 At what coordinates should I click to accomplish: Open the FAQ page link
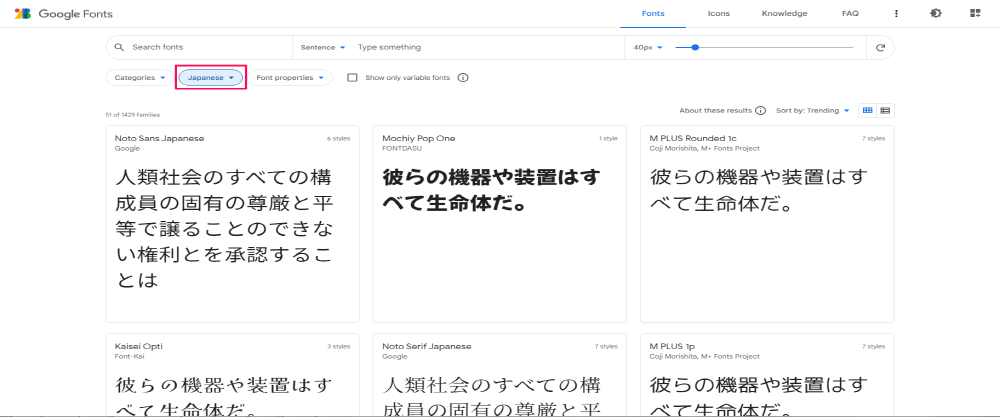click(850, 14)
